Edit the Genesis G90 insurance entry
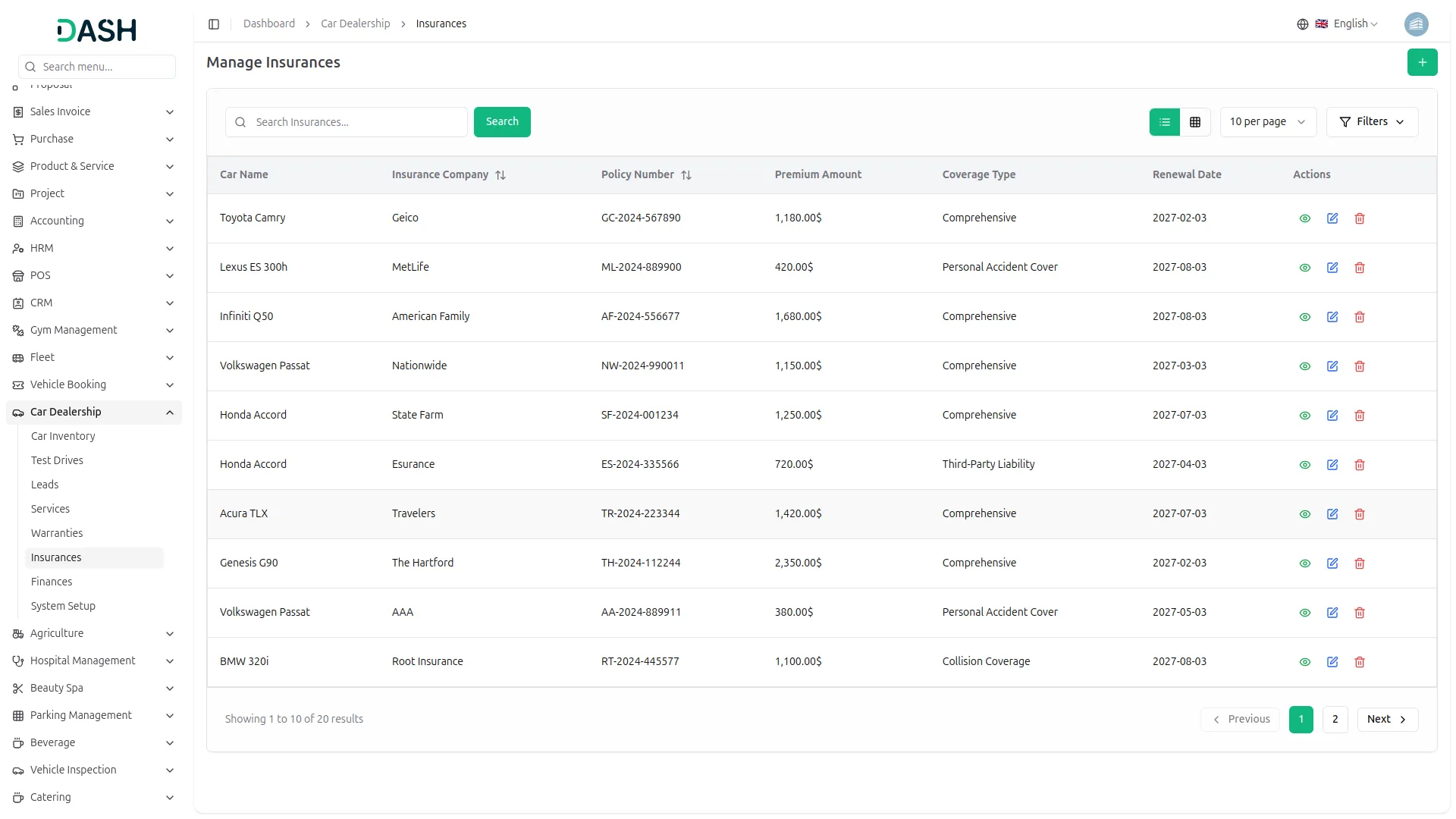The height and width of the screenshot is (819, 1456). click(1332, 563)
